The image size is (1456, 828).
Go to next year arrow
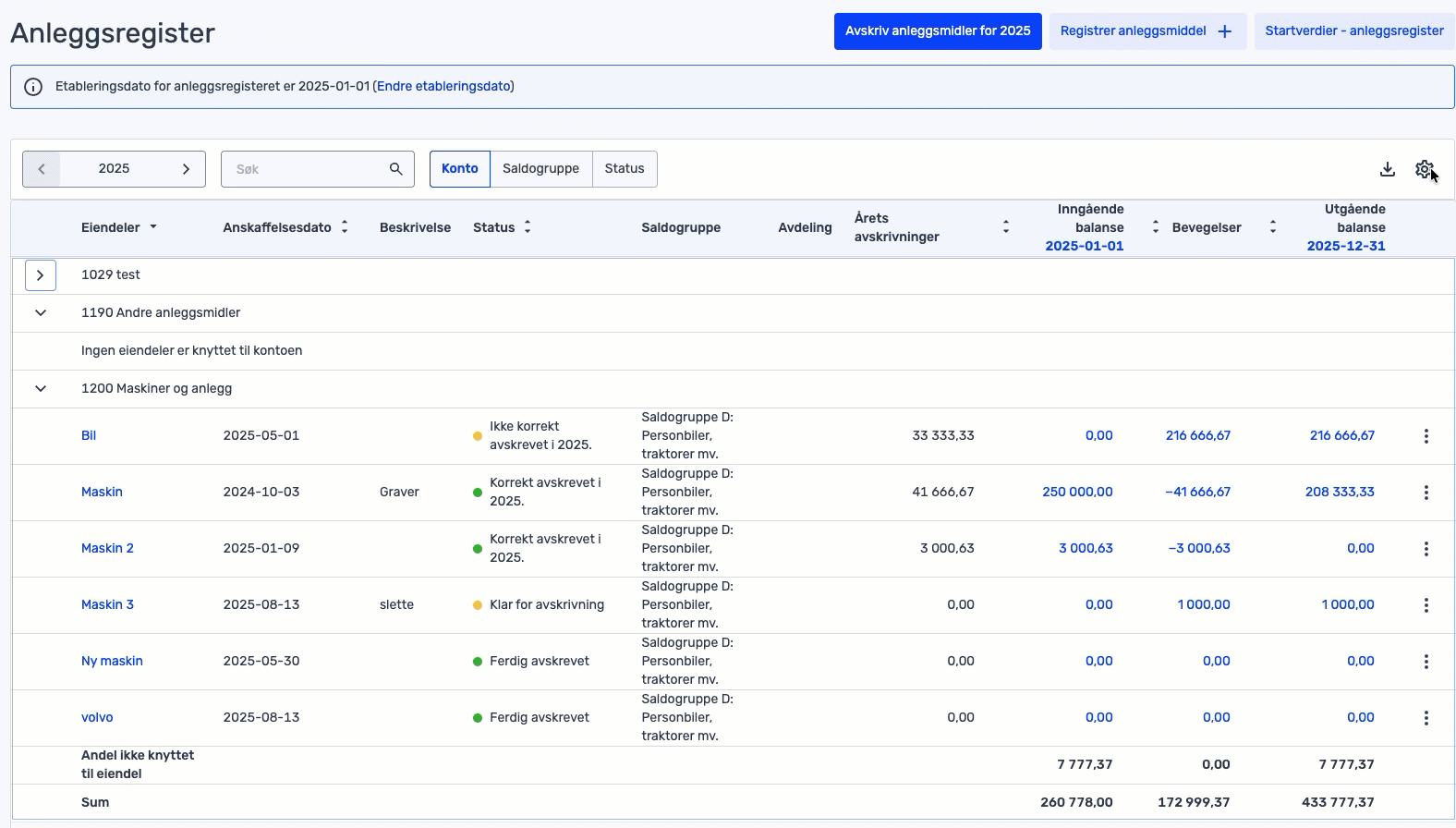click(186, 169)
